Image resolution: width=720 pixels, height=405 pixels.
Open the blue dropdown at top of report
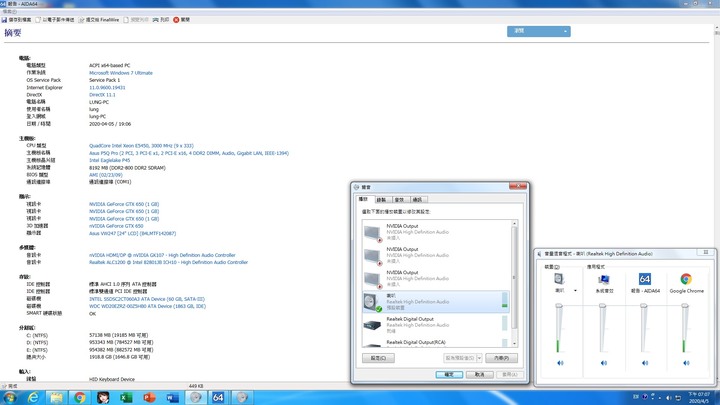pos(539,31)
